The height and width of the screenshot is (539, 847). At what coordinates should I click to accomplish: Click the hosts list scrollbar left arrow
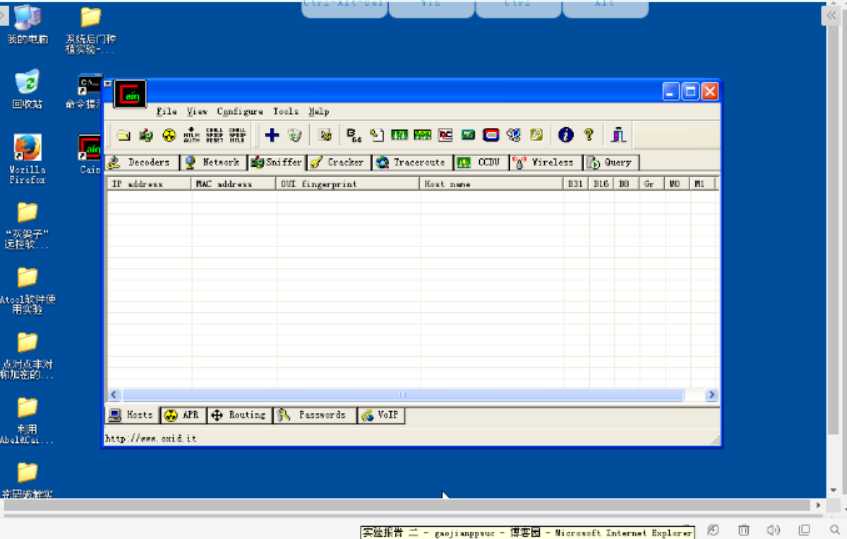pos(113,395)
